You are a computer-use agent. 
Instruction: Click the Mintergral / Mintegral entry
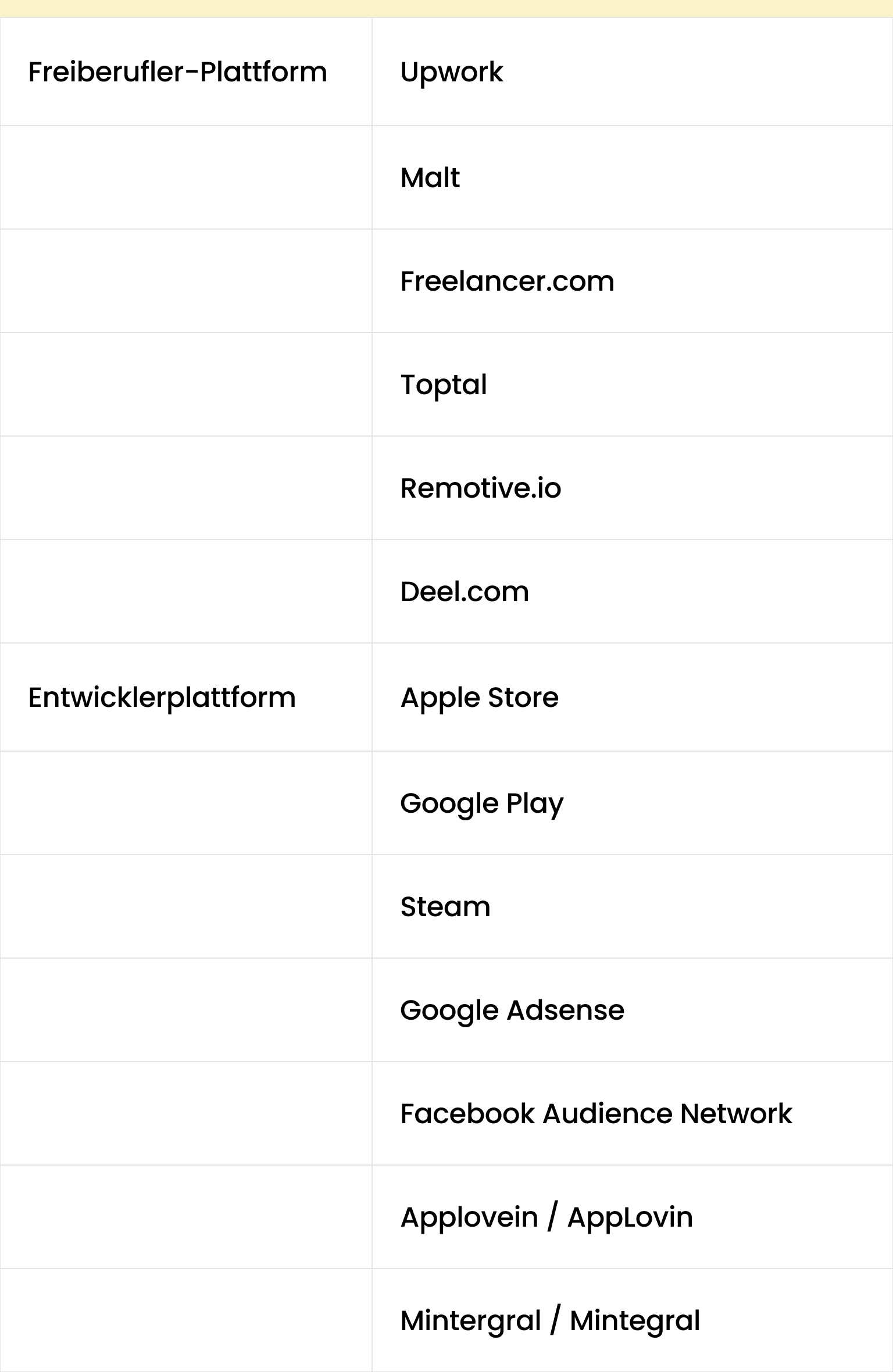[550, 1320]
